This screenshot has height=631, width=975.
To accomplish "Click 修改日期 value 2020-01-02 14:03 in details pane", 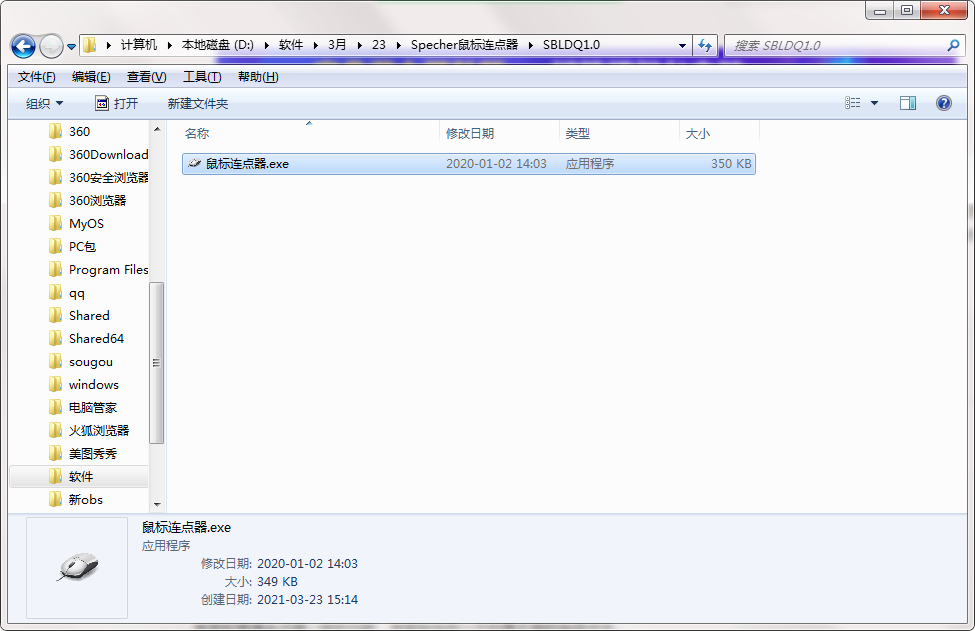I will pyautogui.click(x=307, y=564).
